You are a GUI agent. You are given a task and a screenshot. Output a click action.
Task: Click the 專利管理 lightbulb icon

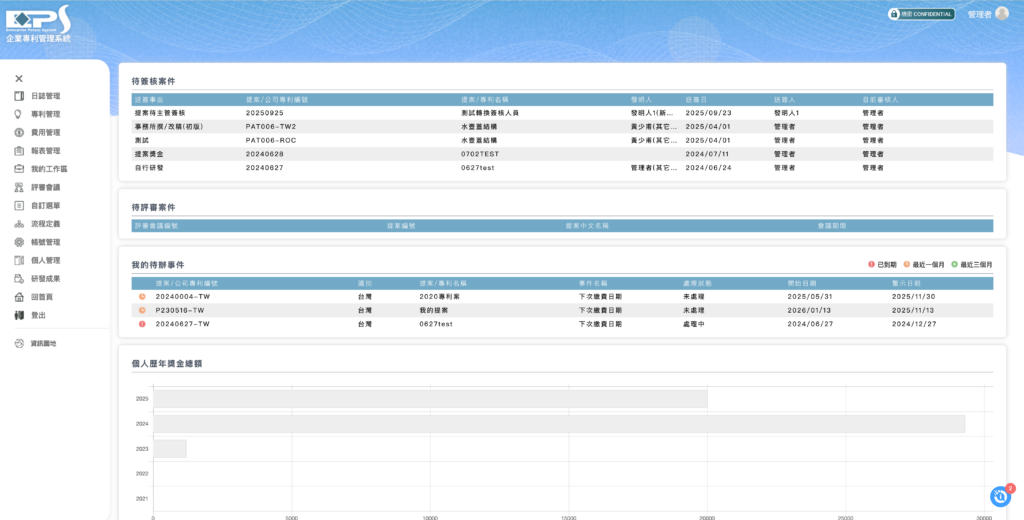point(19,114)
